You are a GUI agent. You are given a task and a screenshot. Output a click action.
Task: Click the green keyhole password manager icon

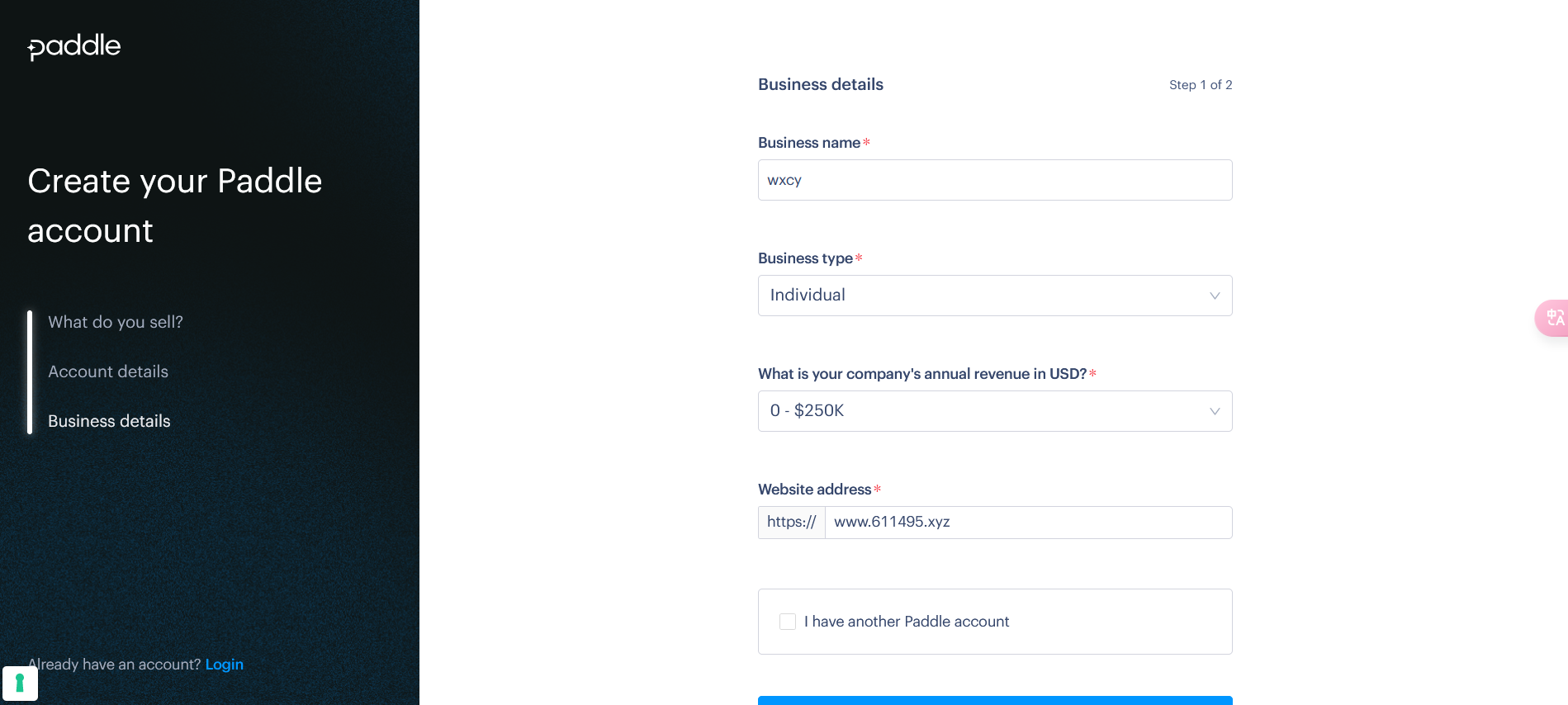click(20, 684)
